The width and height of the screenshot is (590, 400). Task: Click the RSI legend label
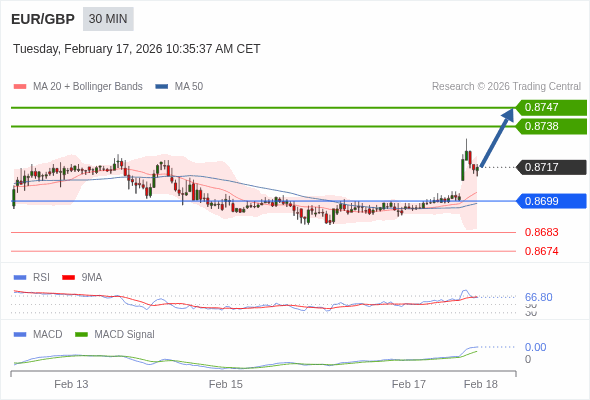[x=41, y=278]
